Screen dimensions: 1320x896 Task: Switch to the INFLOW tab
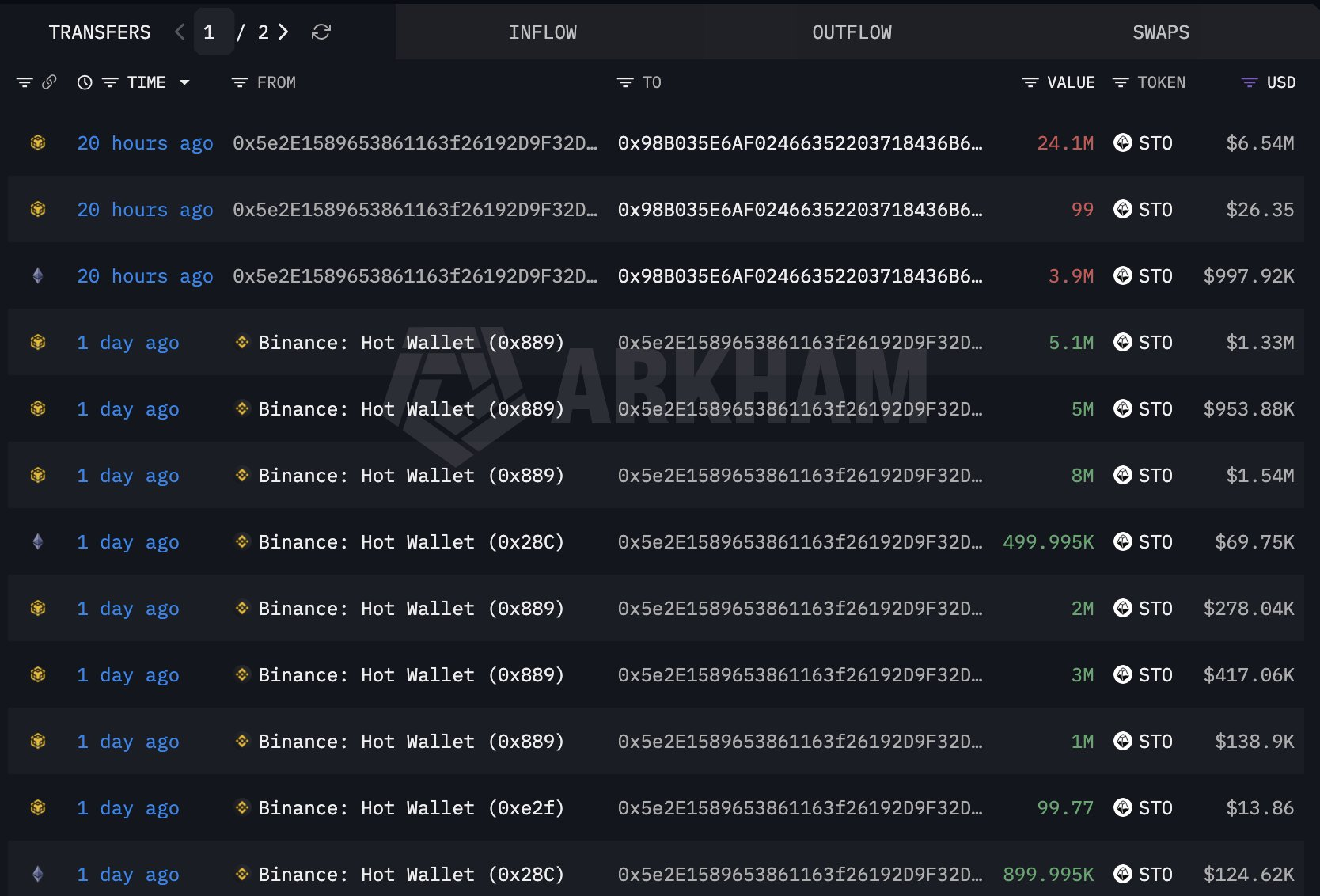pos(542,32)
